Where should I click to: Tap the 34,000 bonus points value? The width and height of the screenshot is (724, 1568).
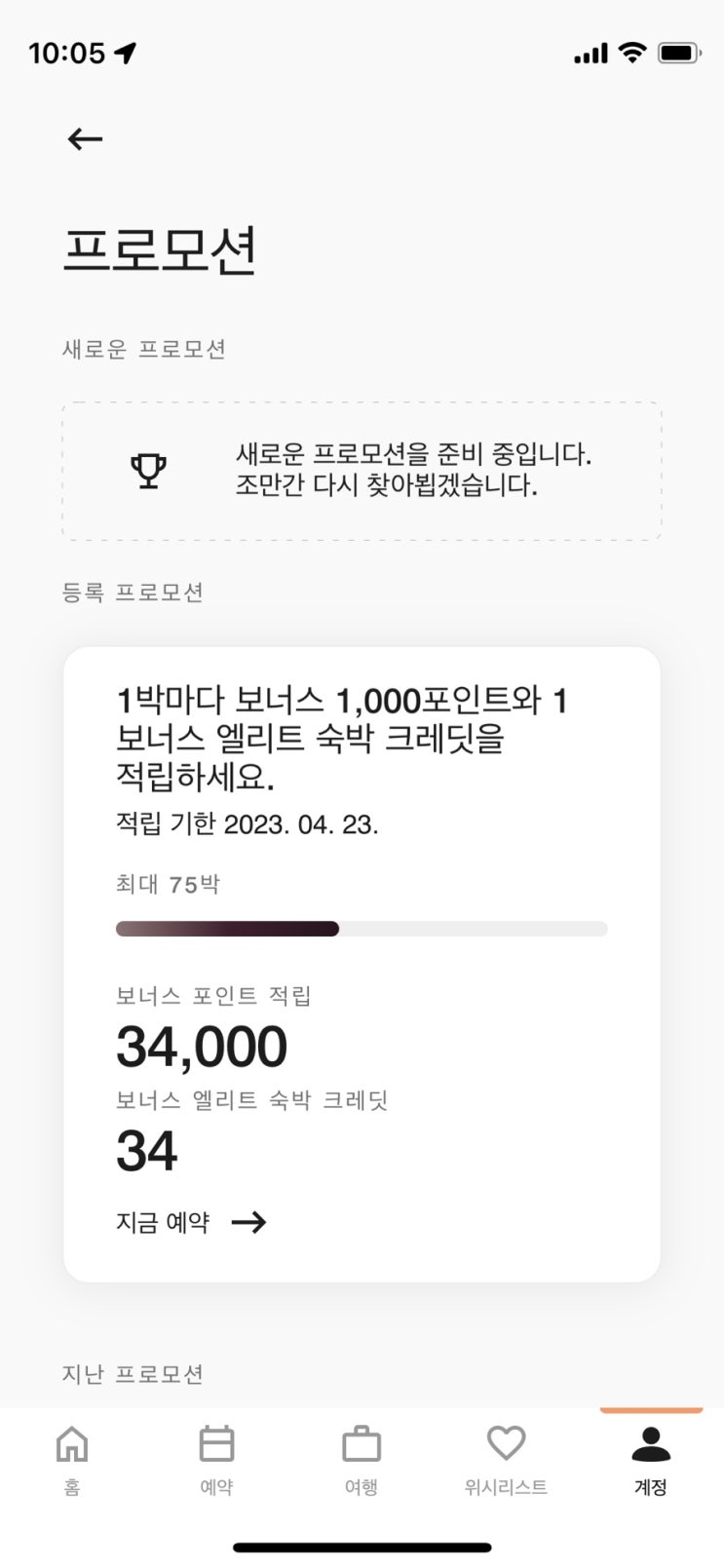(202, 1047)
